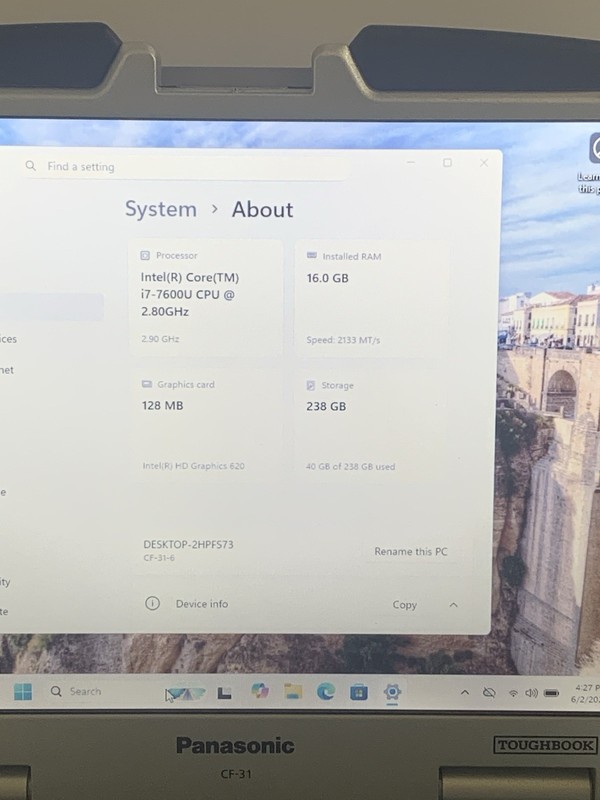Select the highlighted sidebar navigation item

click(52, 307)
